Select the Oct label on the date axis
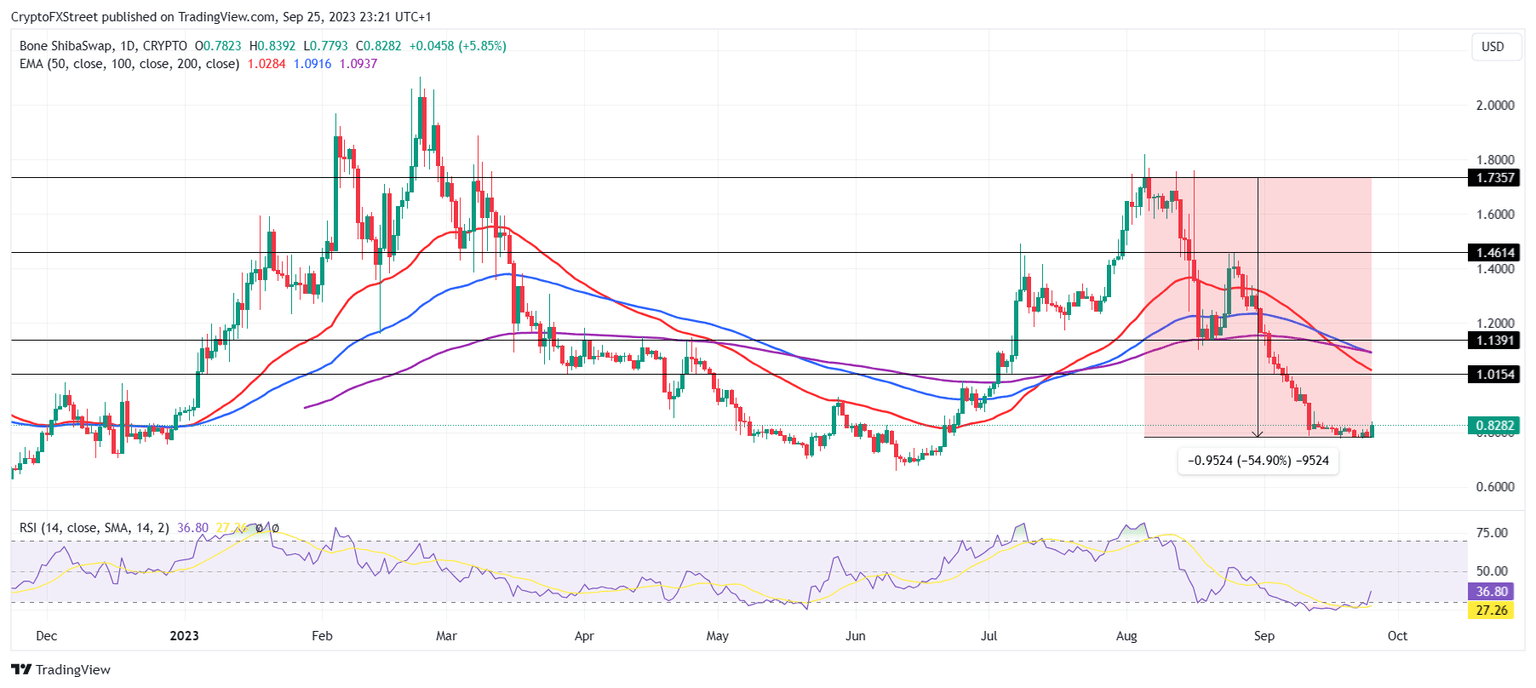 pyautogui.click(x=1396, y=635)
